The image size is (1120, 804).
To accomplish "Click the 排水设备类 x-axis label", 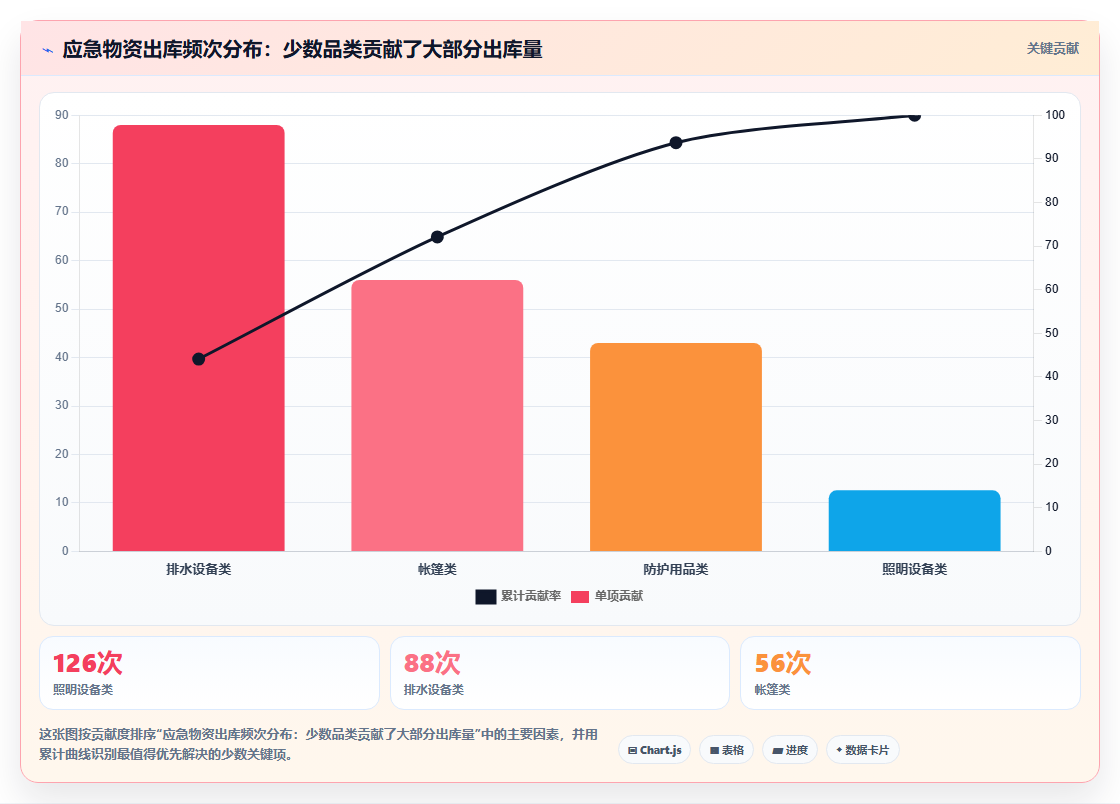I will [x=199, y=569].
